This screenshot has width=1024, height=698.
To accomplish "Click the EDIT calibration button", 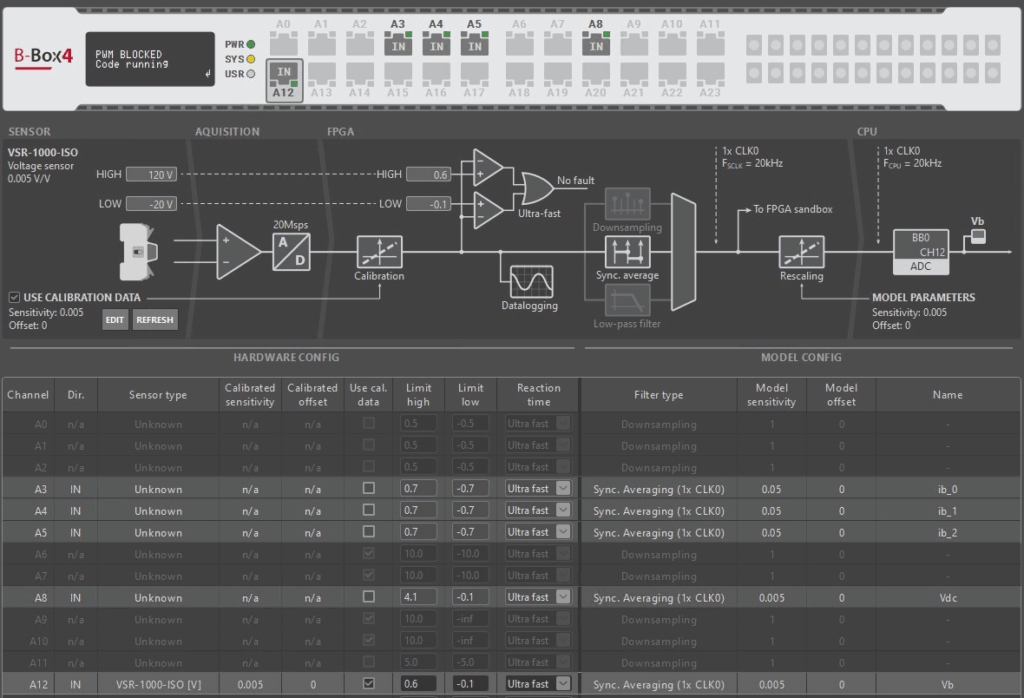I will [x=115, y=320].
